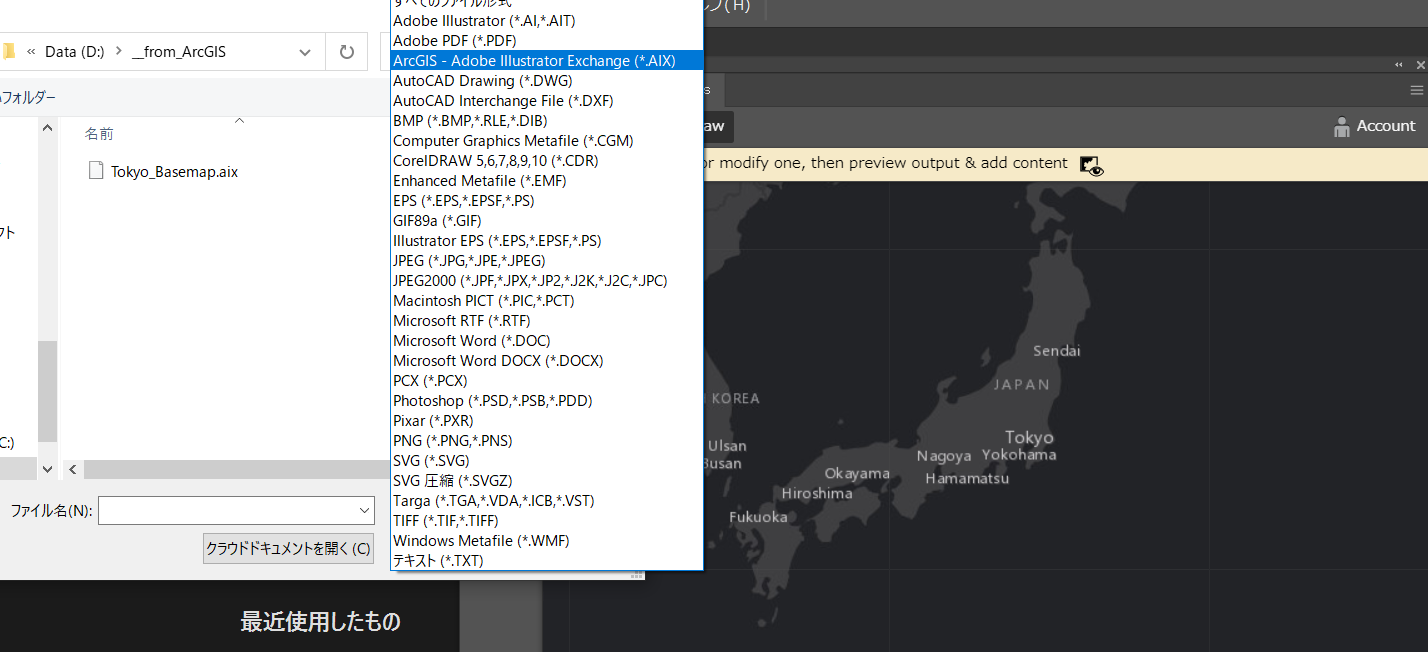1428x652 pixels.
Task: Click Nagoya label on the map
Action: (x=944, y=456)
